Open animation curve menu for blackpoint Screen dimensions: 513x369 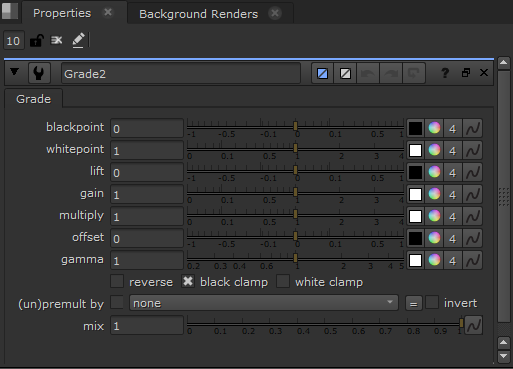point(473,128)
